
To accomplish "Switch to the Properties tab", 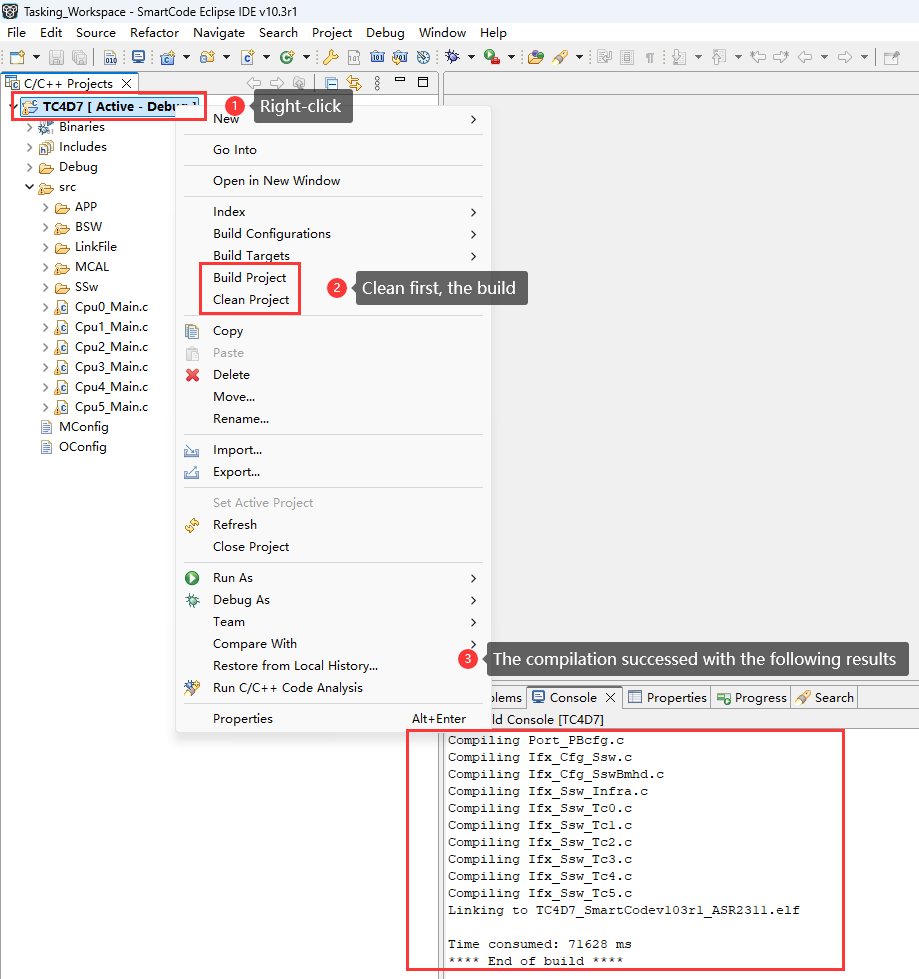I will 668,698.
